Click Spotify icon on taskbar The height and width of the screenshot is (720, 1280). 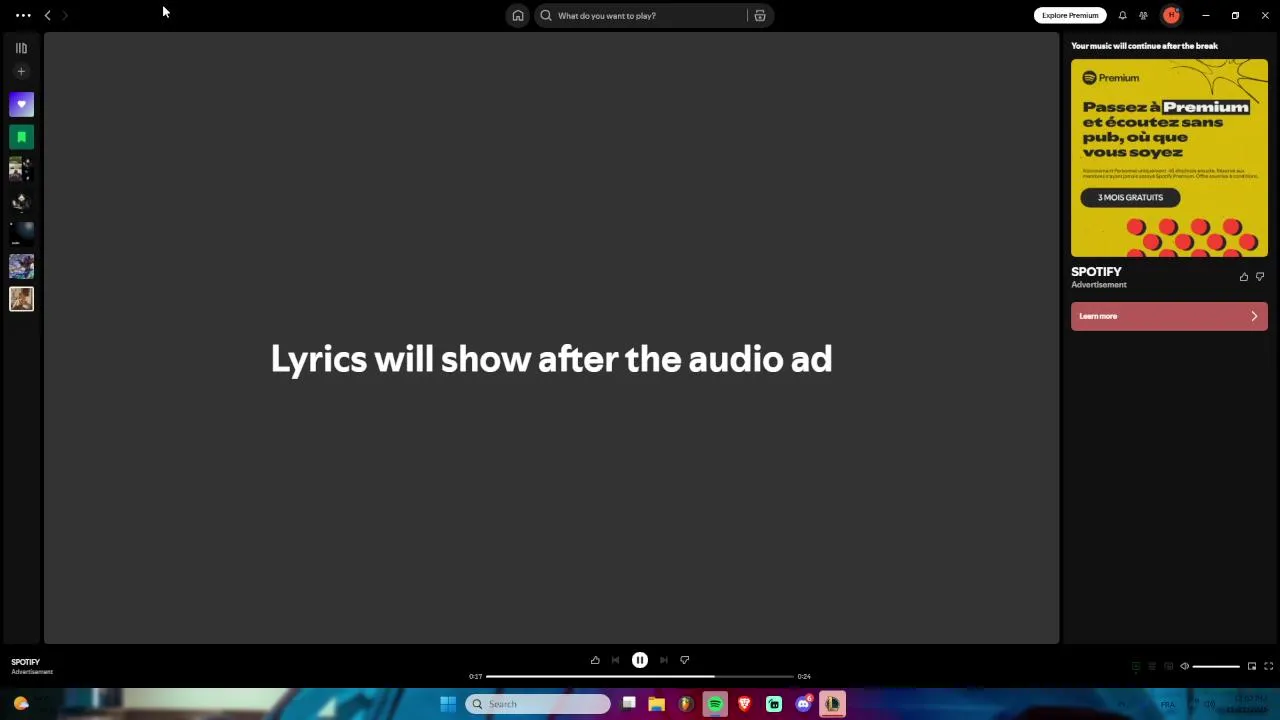click(715, 704)
